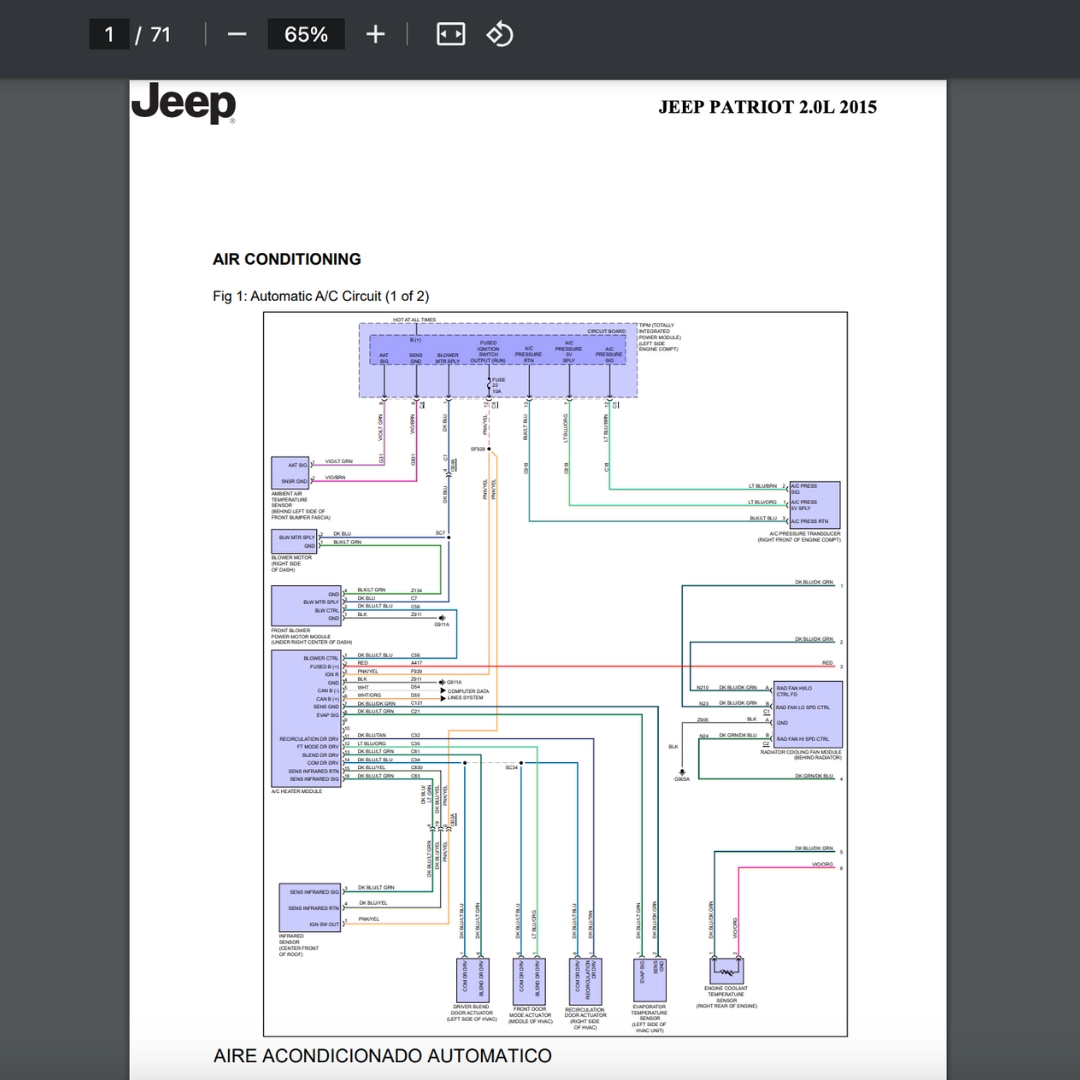Click the engine coolant temperature sensor symbol
Viewport: 1080px width, 1080px height.
[x=727, y=971]
